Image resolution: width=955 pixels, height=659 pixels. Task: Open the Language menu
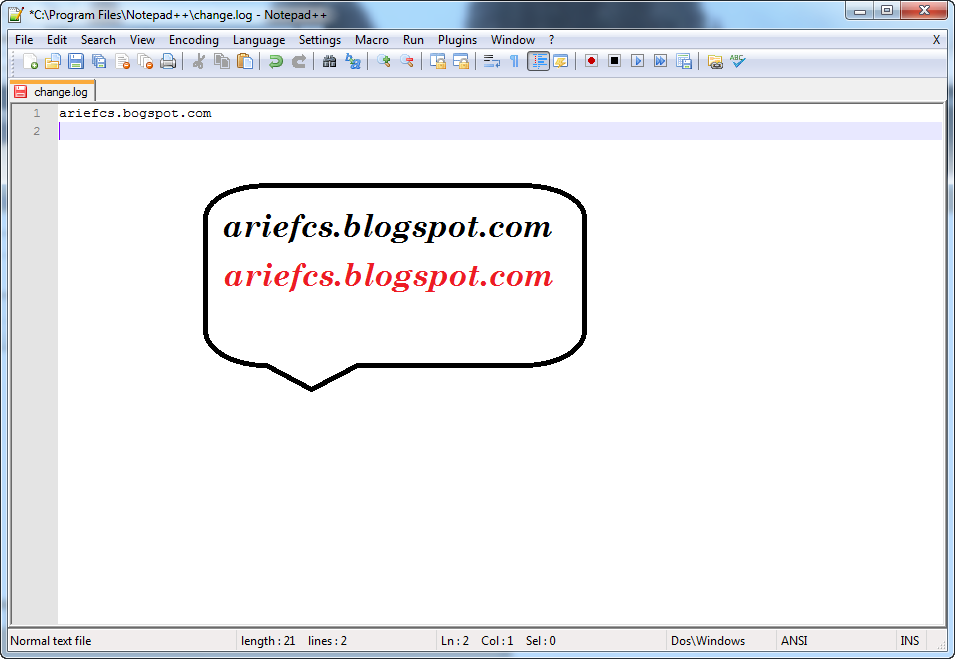259,40
